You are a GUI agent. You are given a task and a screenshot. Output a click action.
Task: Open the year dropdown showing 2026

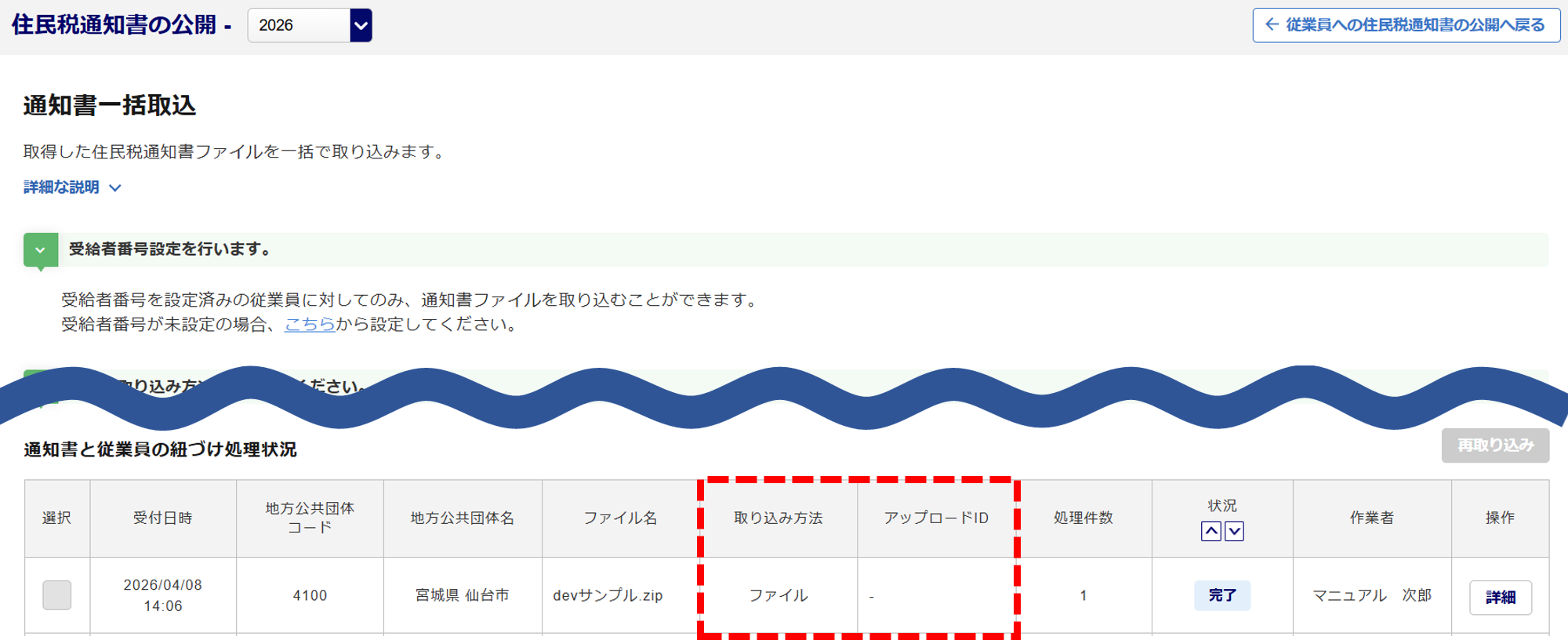[309, 25]
